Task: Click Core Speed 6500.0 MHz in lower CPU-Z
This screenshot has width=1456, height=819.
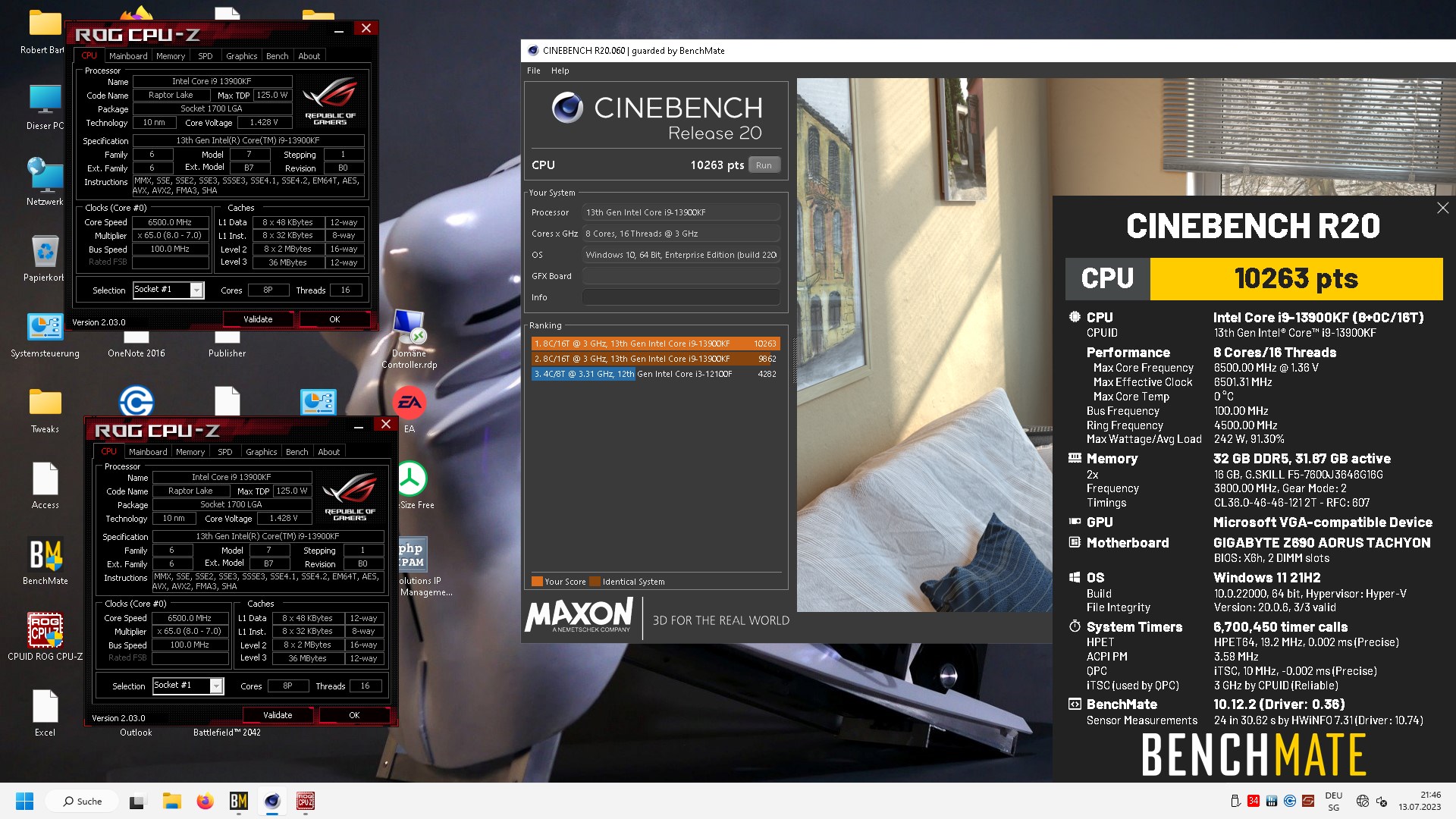Action: tap(190, 618)
